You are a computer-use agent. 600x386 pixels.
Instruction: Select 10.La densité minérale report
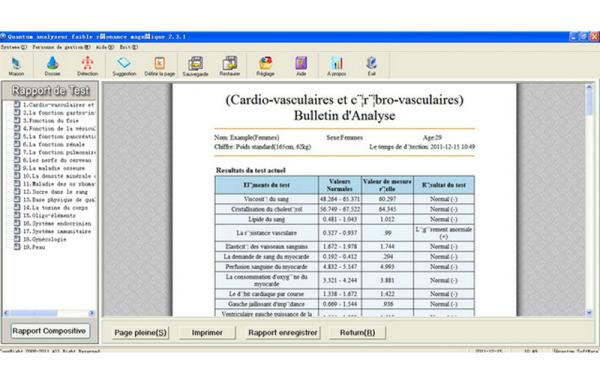tap(59, 176)
